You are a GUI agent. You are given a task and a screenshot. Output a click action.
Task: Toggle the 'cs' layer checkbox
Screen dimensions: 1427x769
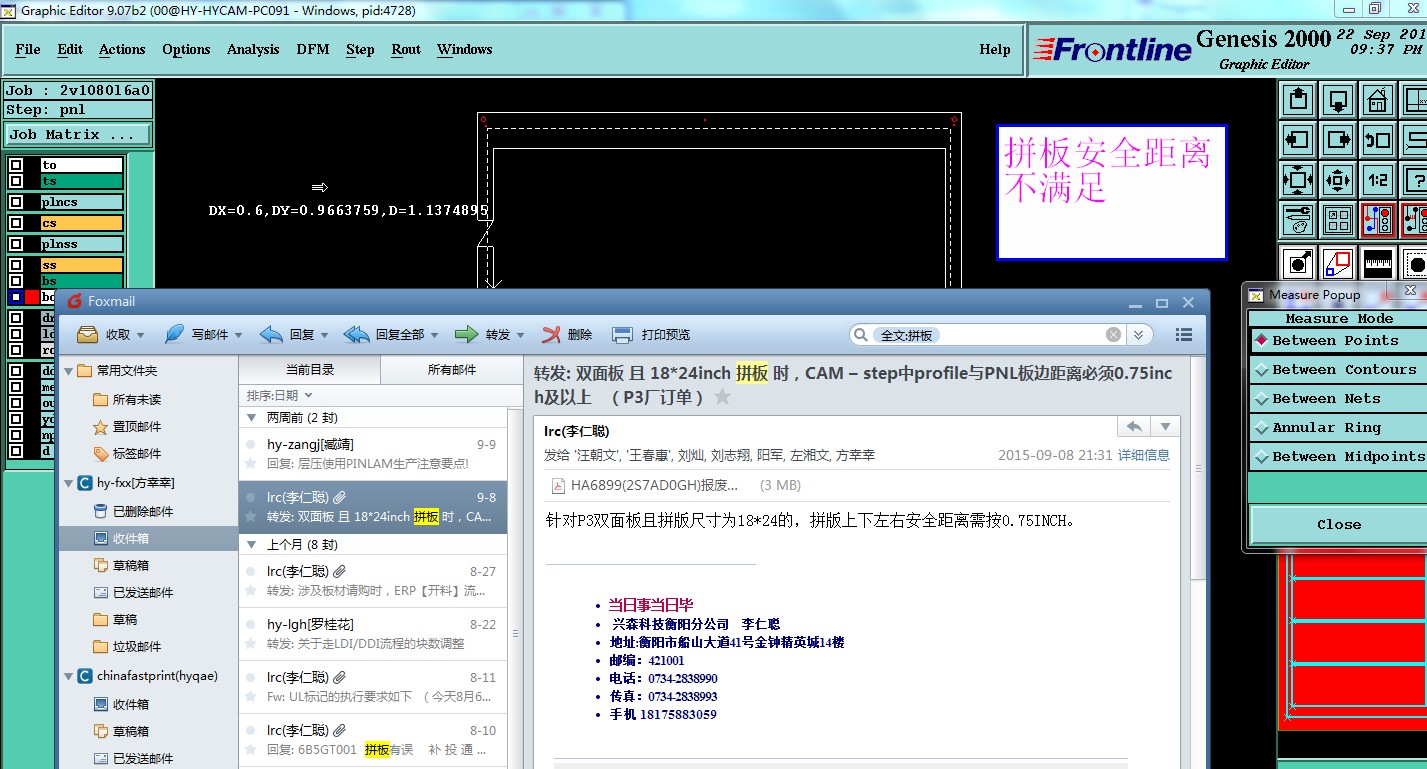click(15, 223)
